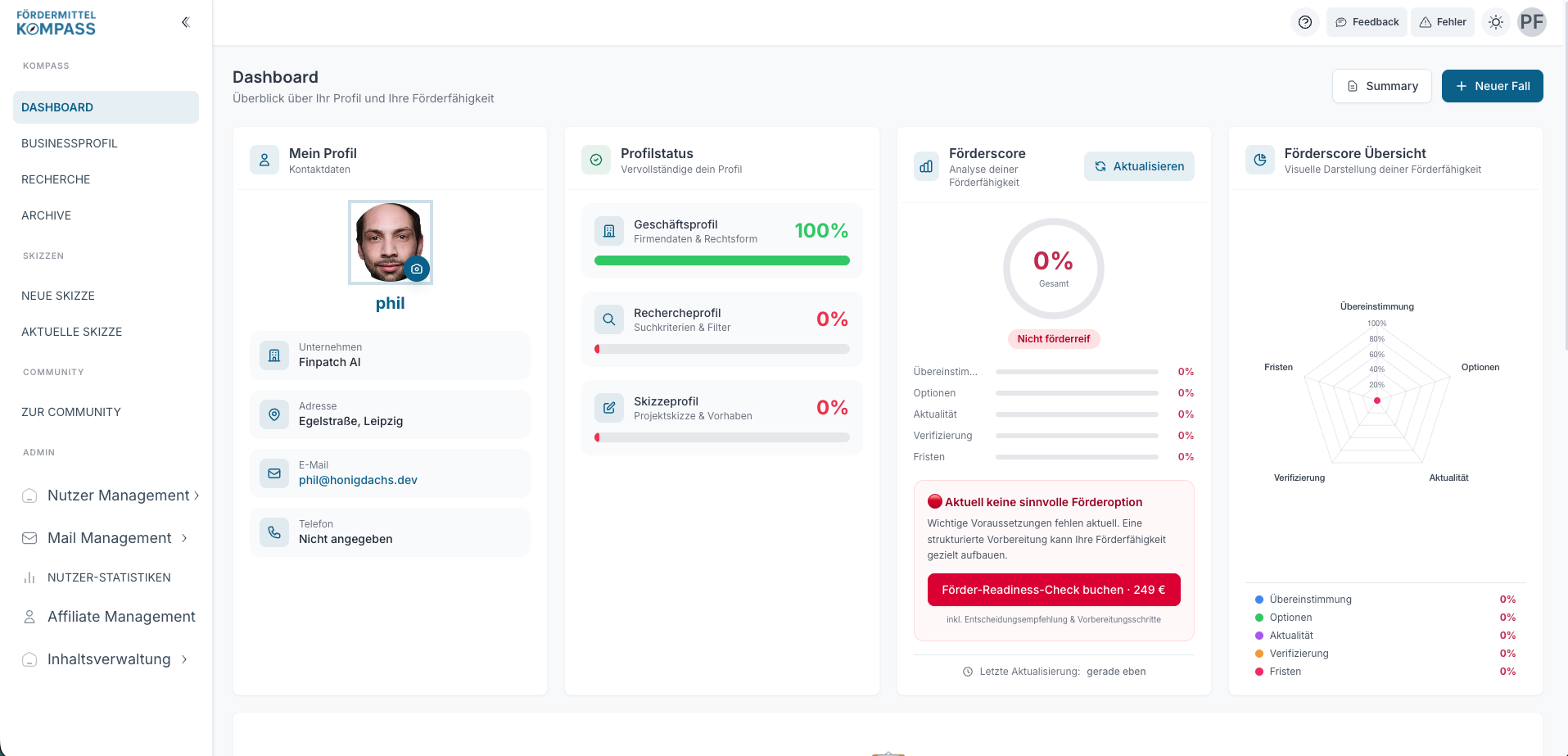Click the Fördermittel Kompass logo
This screenshot has width=1568, height=756.
[x=56, y=23]
